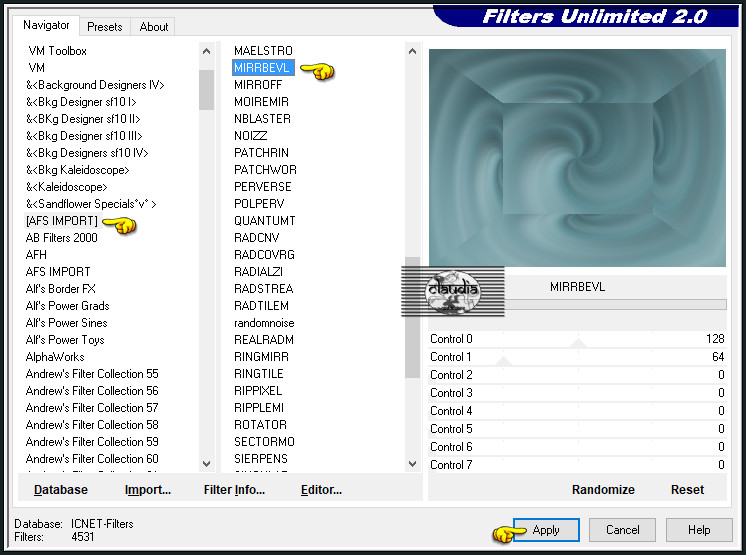The width and height of the screenshot is (746, 555).
Task: Reset the filter controls
Action: [x=687, y=490]
